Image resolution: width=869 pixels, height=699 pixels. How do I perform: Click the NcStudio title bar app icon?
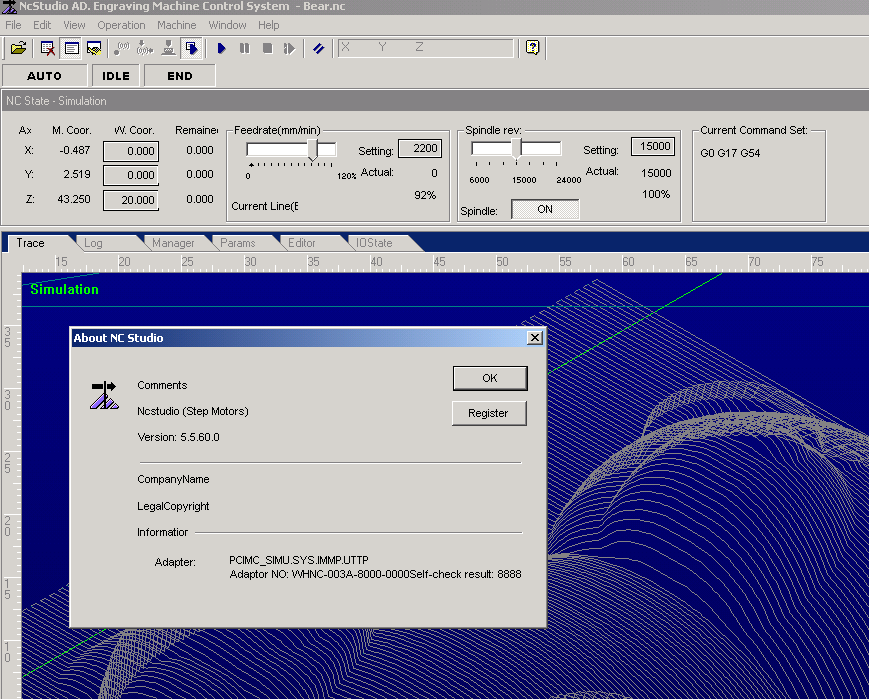[x=9, y=7]
